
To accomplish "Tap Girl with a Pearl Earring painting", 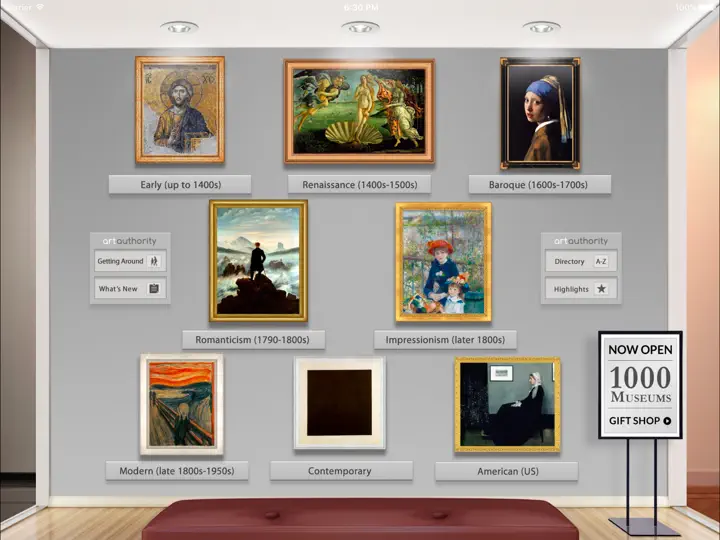I will (x=540, y=113).
